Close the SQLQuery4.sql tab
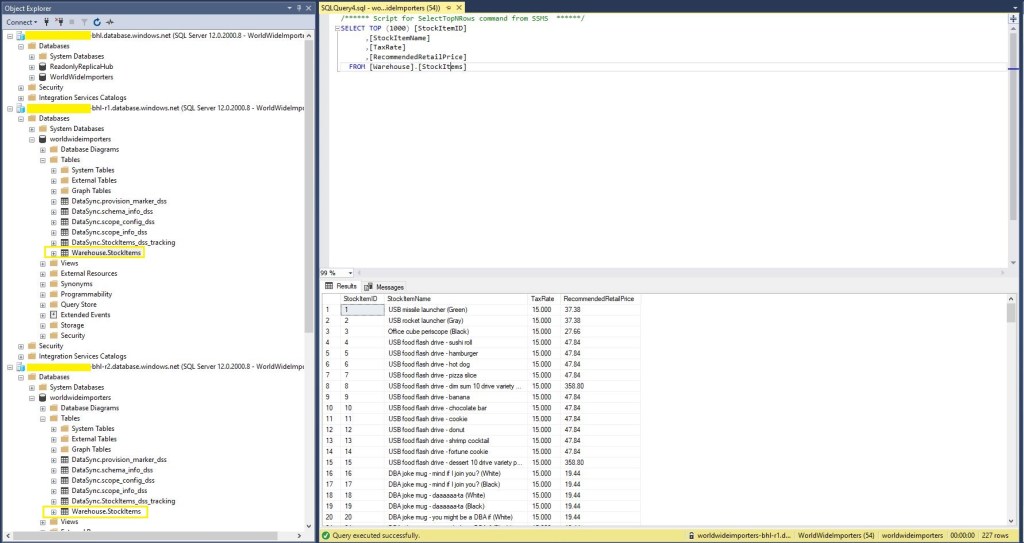The image size is (1024, 543). coord(460,7)
